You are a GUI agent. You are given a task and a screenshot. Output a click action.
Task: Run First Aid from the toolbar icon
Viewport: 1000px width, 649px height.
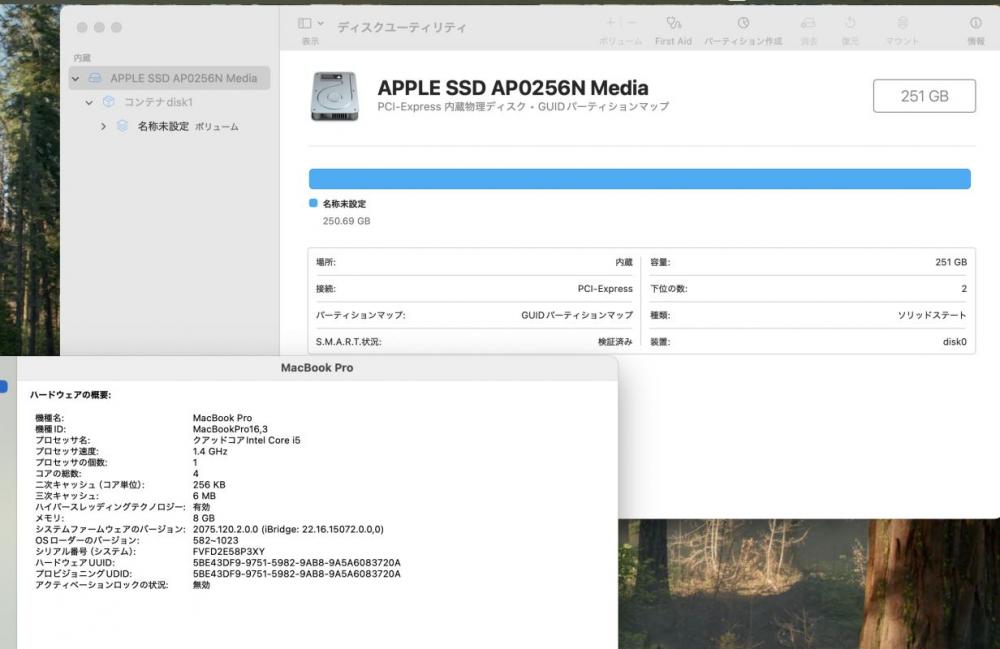pyautogui.click(x=673, y=23)
